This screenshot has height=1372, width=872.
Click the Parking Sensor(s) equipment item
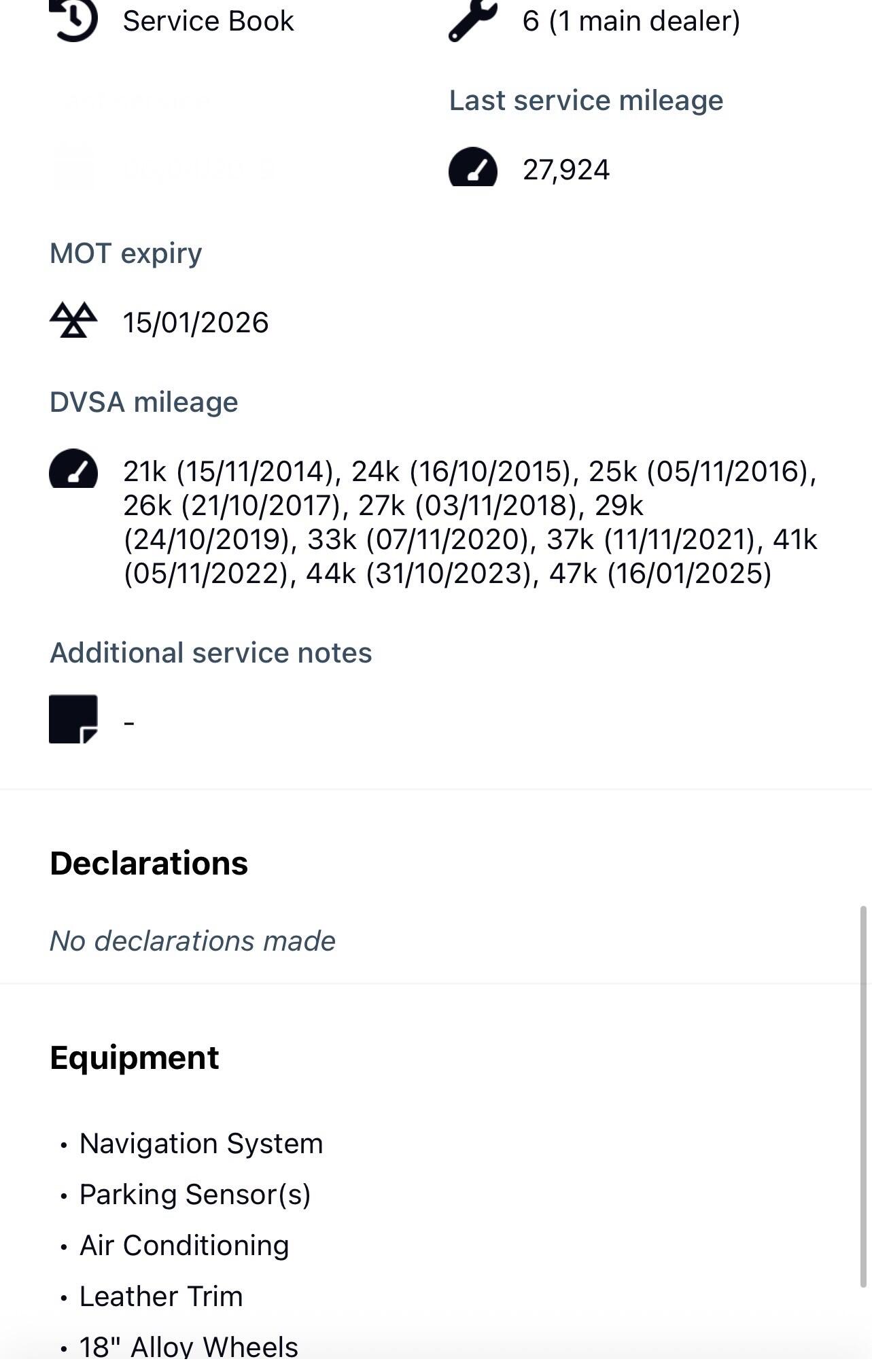pyautogui.click(x=195, y=1195)
